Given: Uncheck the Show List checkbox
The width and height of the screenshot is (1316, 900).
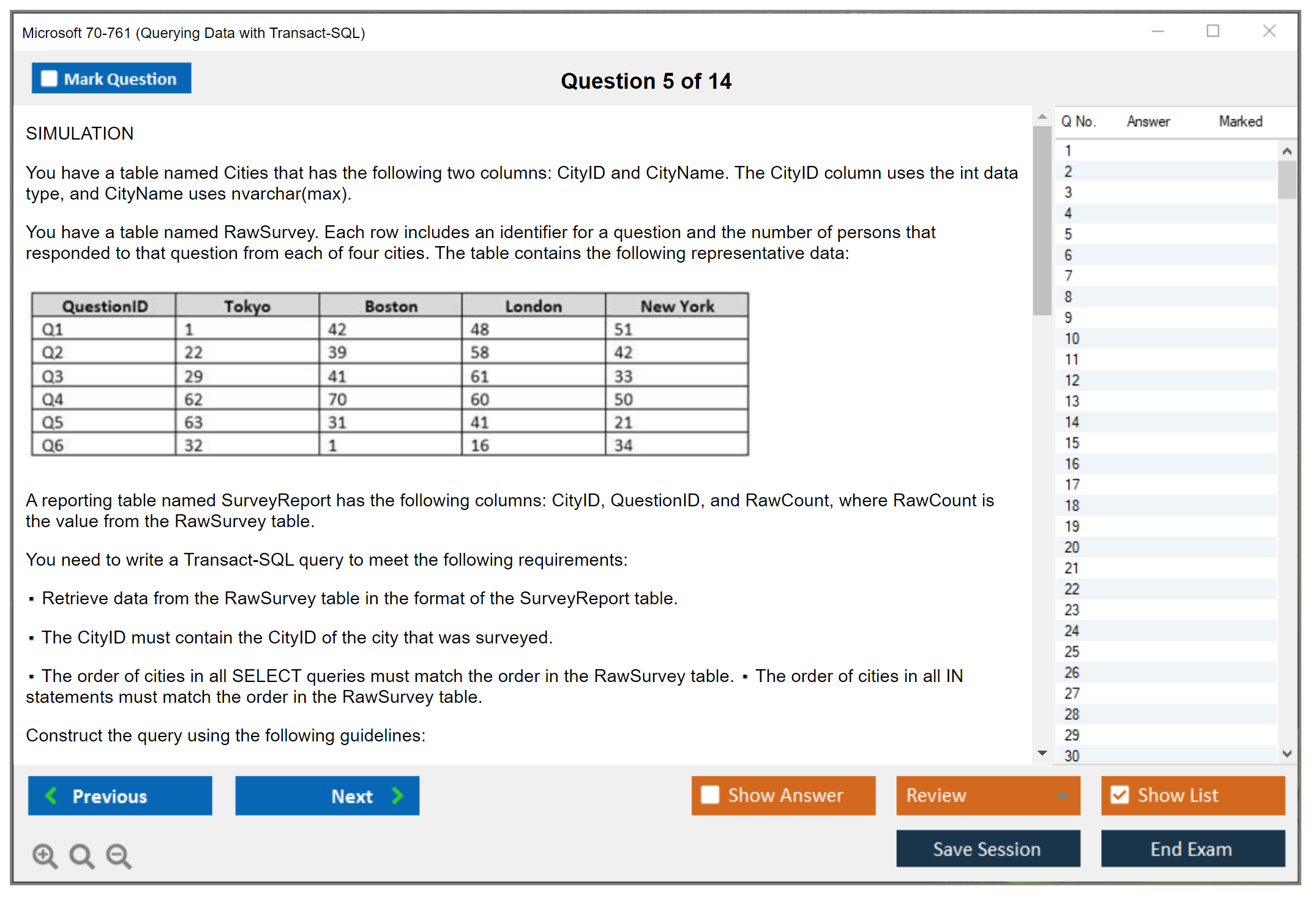Looking at the screenshot, I should coord(1120,795).
